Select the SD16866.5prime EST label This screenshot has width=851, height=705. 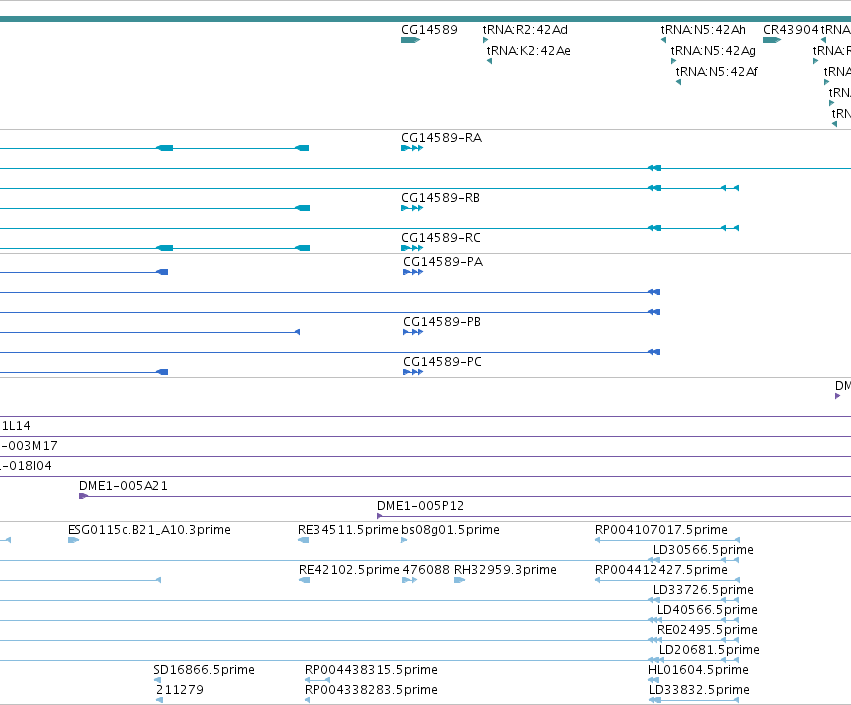pyautogui.click(x=204, y=670)
